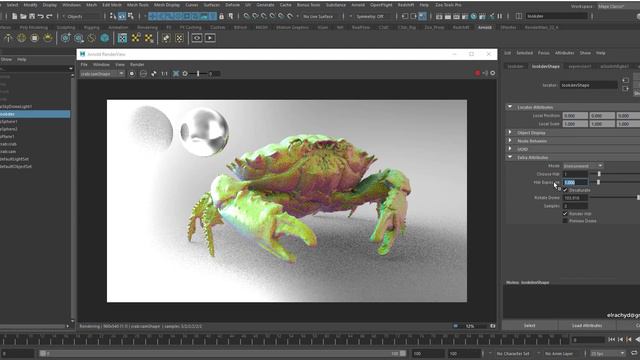Collapse the Locator Attributes section
Screen dimensions: 640x360
[x=510, y=107]
